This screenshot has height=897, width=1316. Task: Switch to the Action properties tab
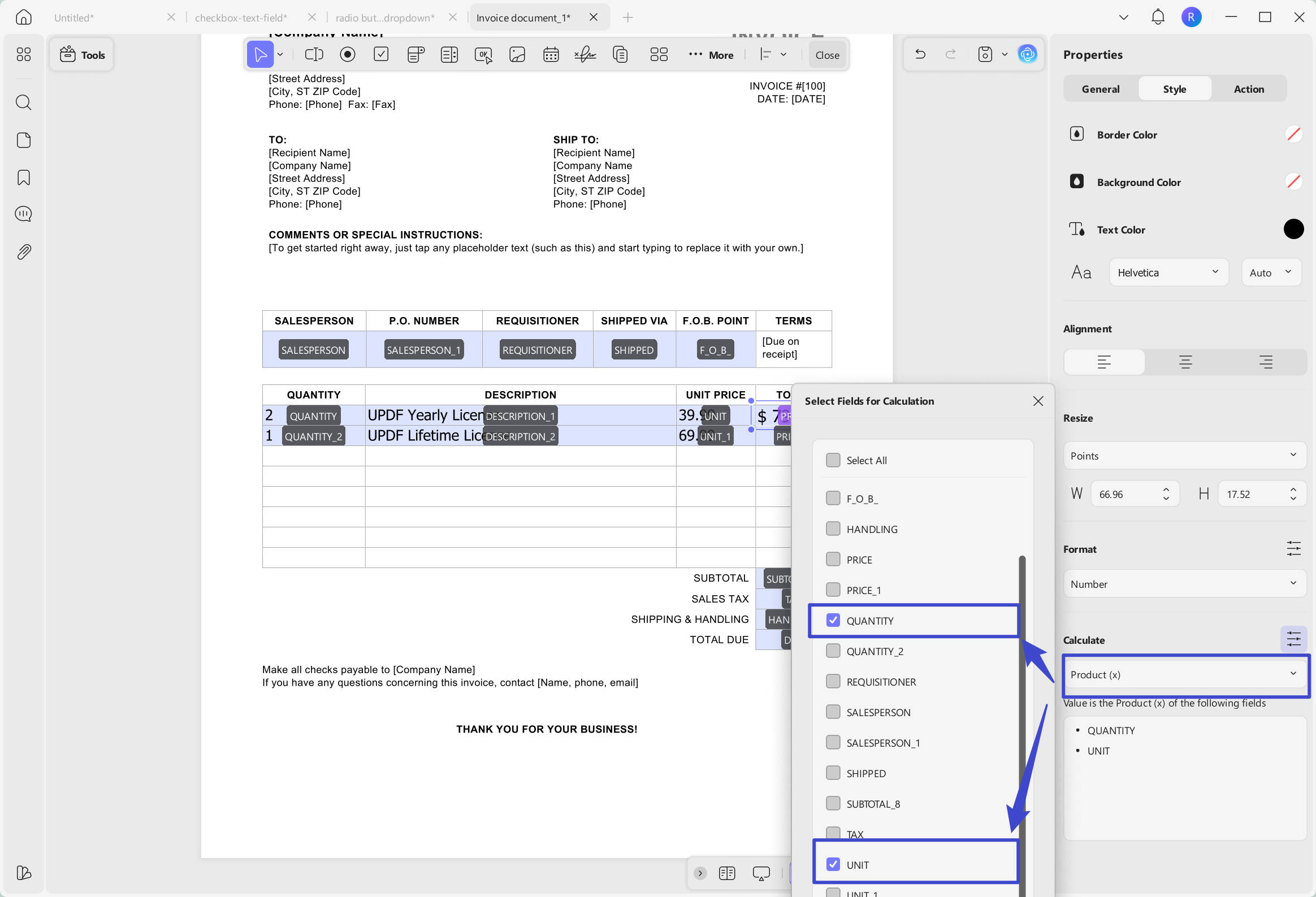tap(1248, 89)
